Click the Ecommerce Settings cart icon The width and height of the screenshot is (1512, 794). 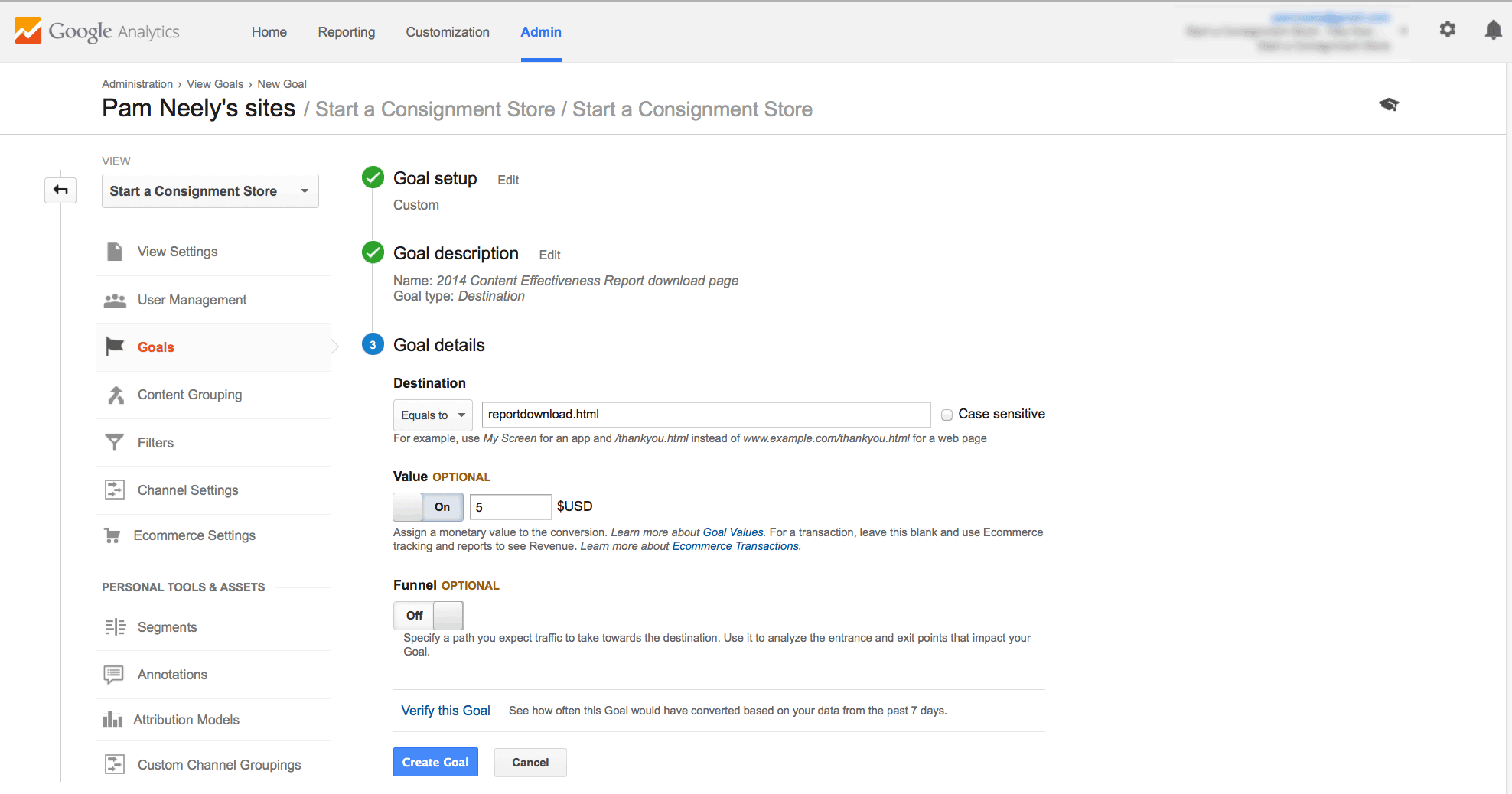click(x=112, y=535)
